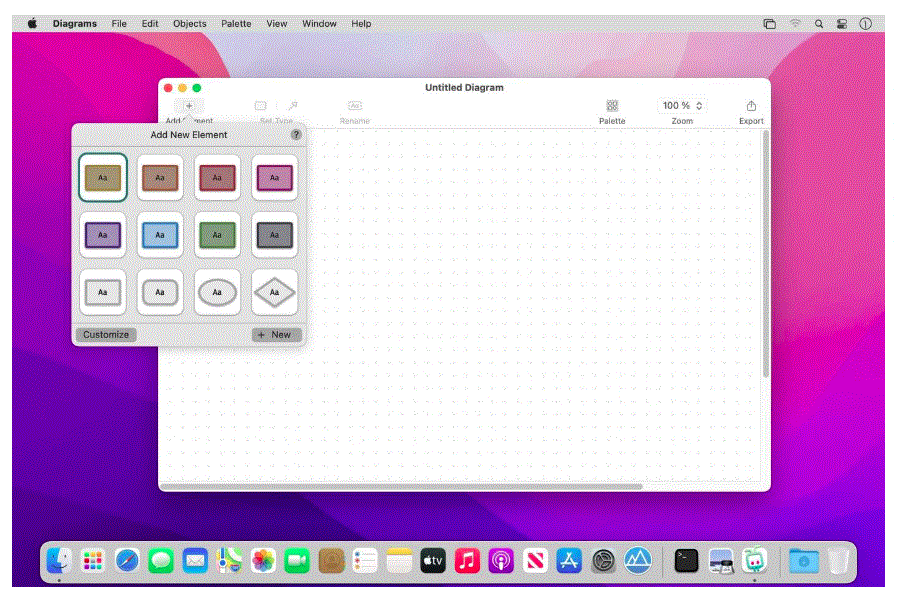Click the vertical scrollbar of the diagram

point(766,254)
